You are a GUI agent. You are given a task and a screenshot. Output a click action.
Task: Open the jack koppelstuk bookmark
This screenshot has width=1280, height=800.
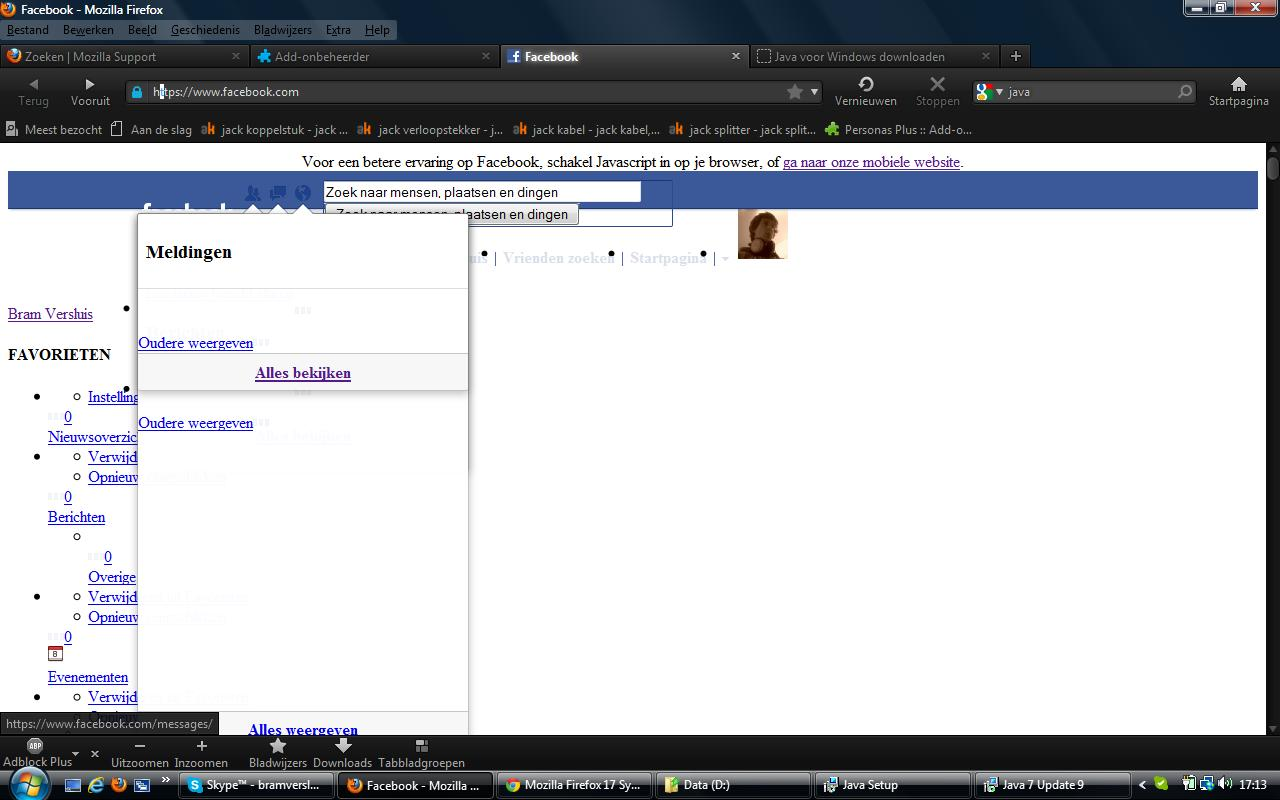pos(275,129)
